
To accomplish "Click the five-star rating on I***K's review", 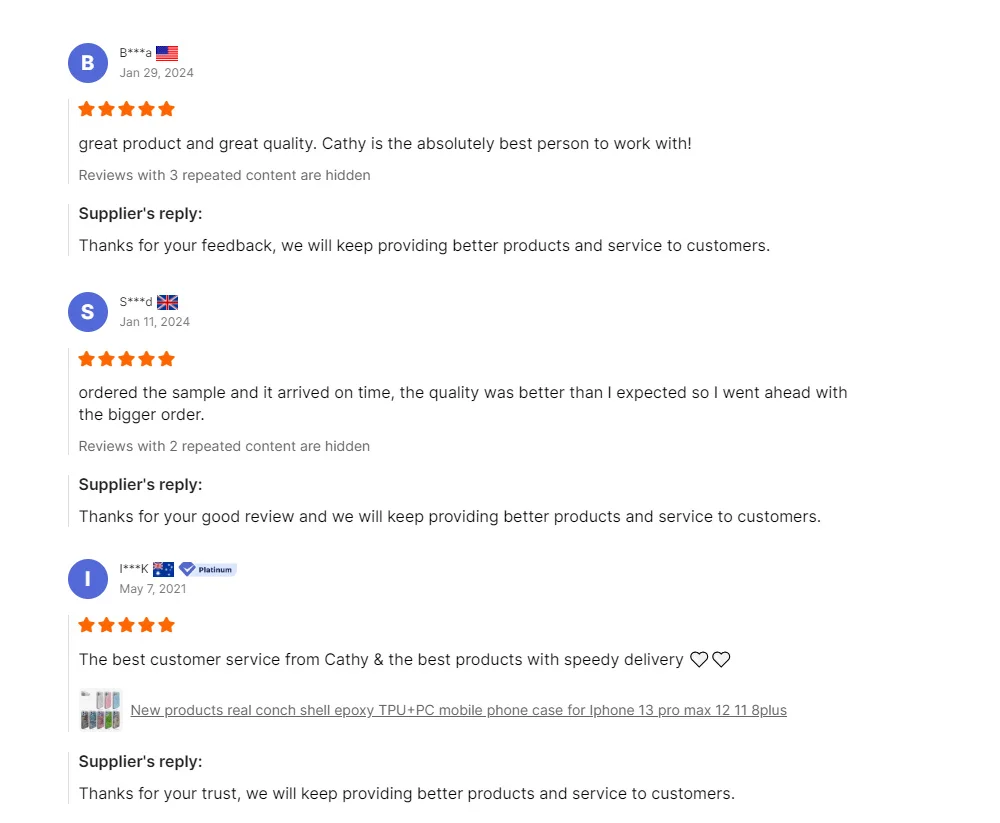I will [126, 625].
